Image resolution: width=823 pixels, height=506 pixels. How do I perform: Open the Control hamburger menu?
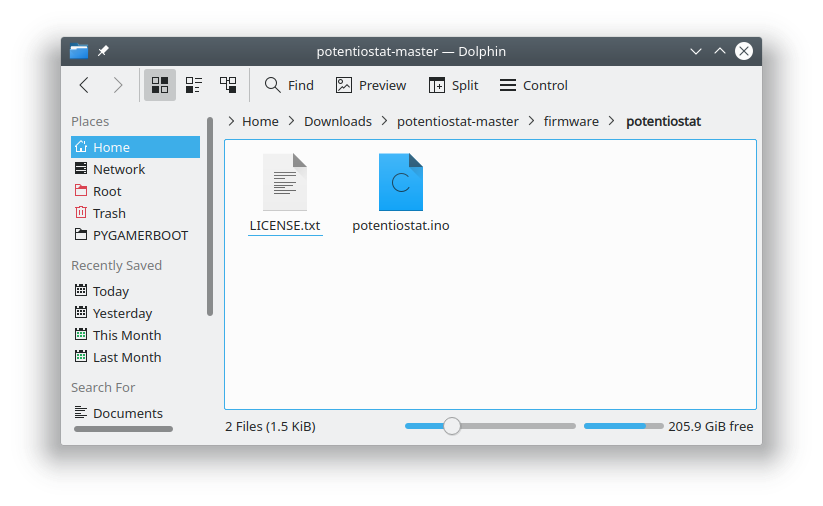coord(533,85)
